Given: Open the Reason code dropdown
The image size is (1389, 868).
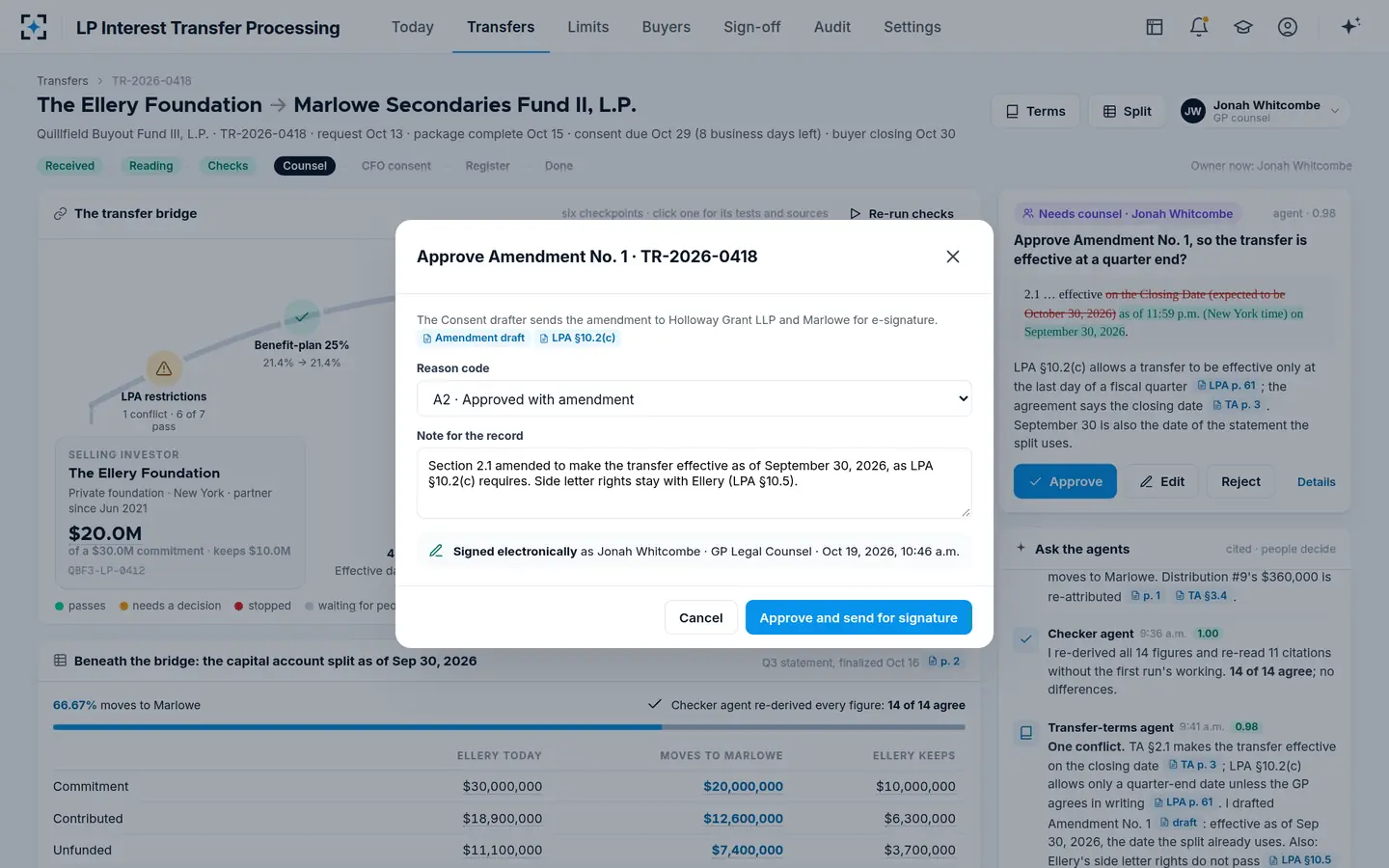Looking at the screenshot, I should tap(694, 399).
